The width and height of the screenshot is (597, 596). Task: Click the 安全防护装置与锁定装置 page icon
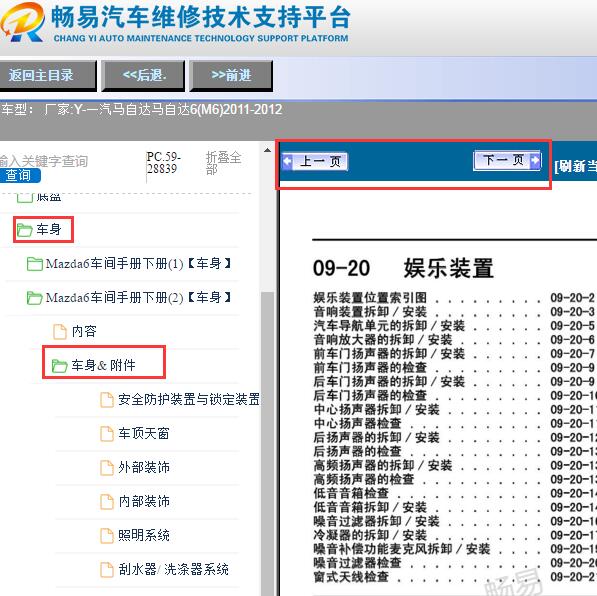tap(107, 399)
